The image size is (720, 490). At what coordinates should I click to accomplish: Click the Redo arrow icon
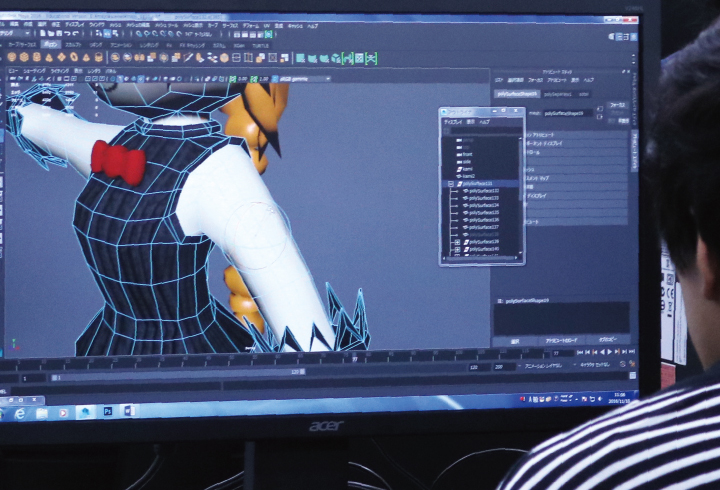pyautogui.click(x=75, y=34)
